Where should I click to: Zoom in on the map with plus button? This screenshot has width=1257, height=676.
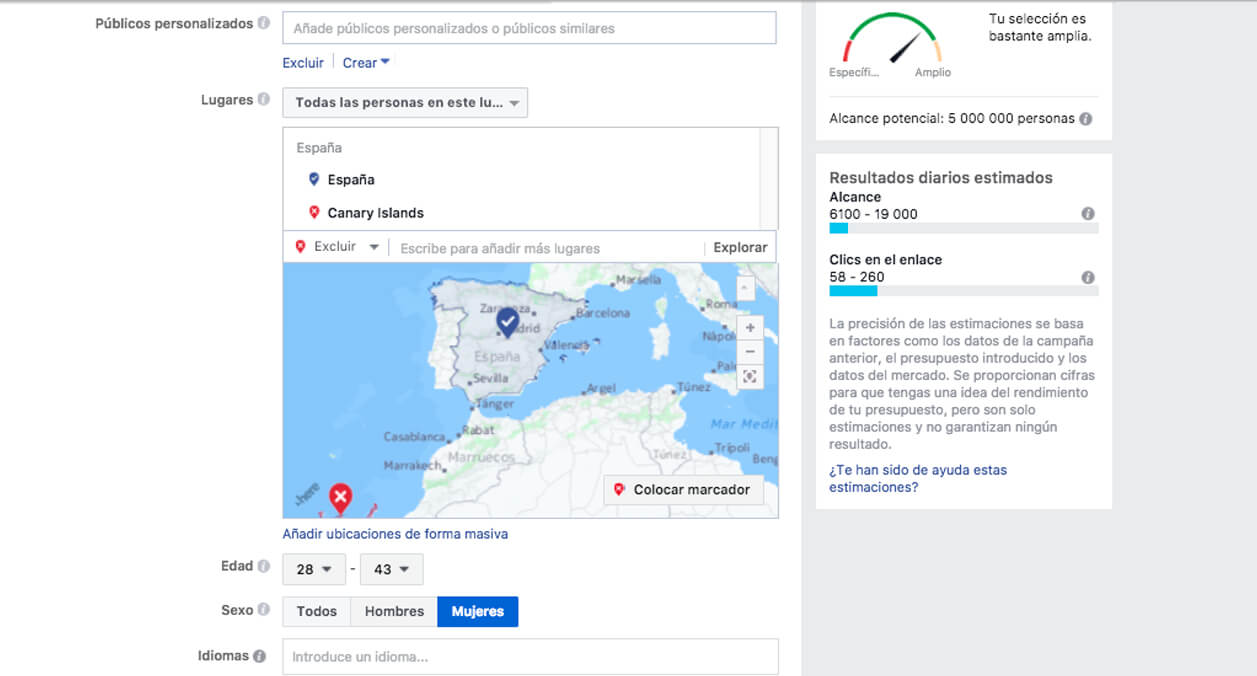[750, 328]
